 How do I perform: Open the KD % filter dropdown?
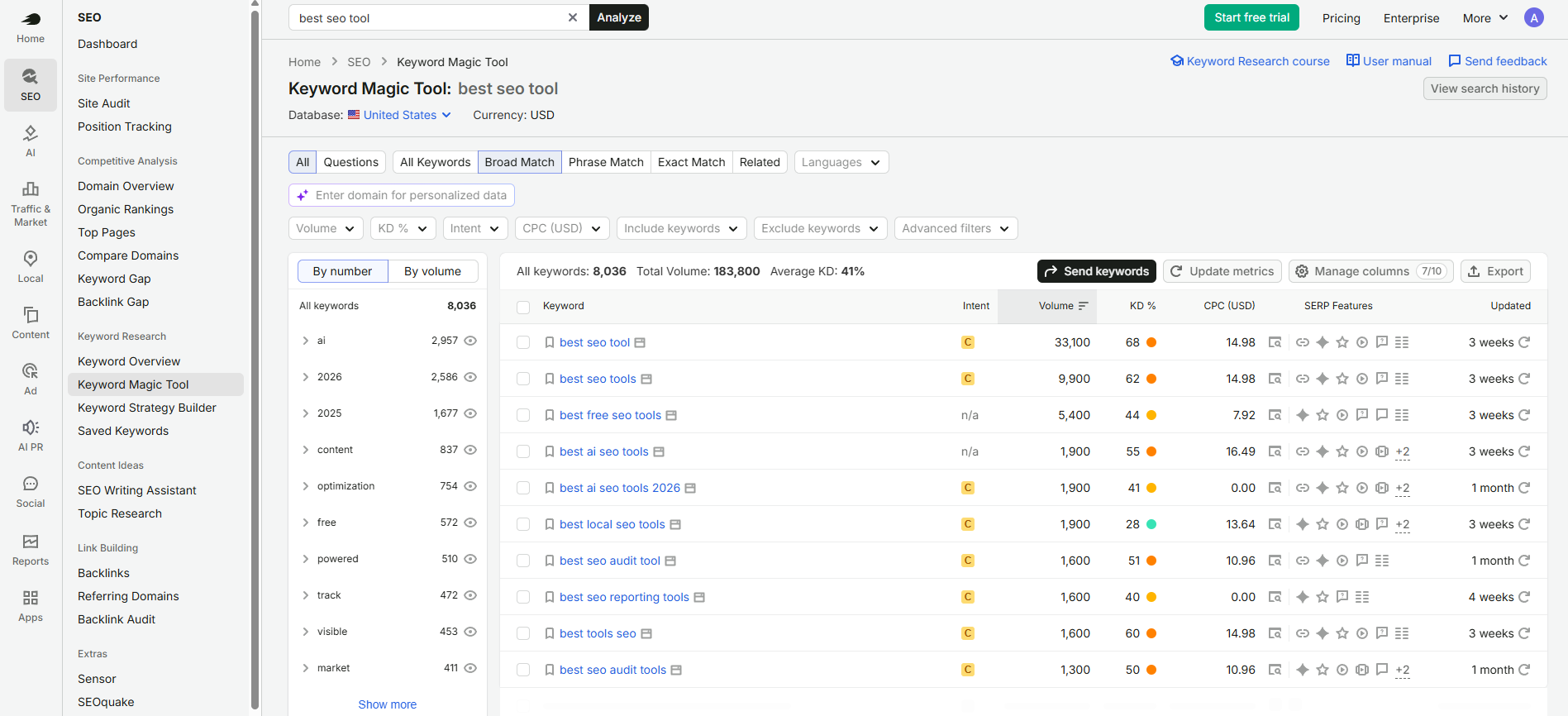pos(403,228)
